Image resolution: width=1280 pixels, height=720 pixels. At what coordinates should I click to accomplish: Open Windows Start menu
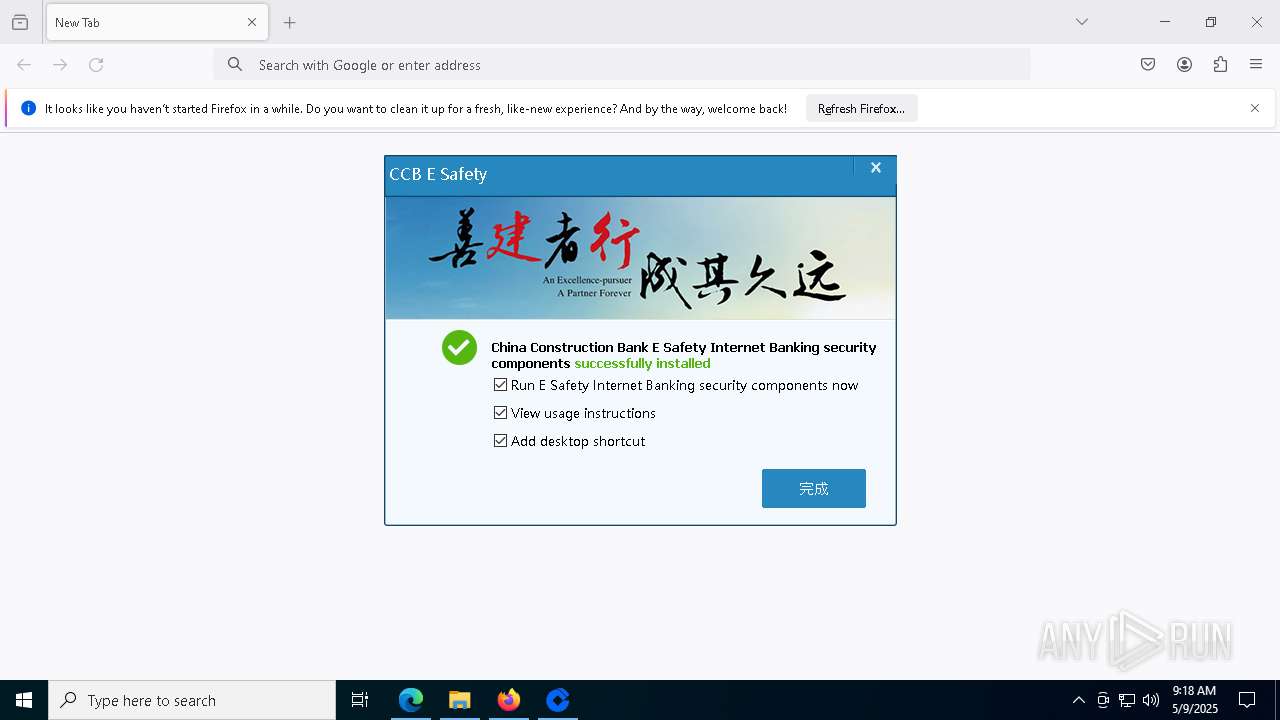pos(24,700)
